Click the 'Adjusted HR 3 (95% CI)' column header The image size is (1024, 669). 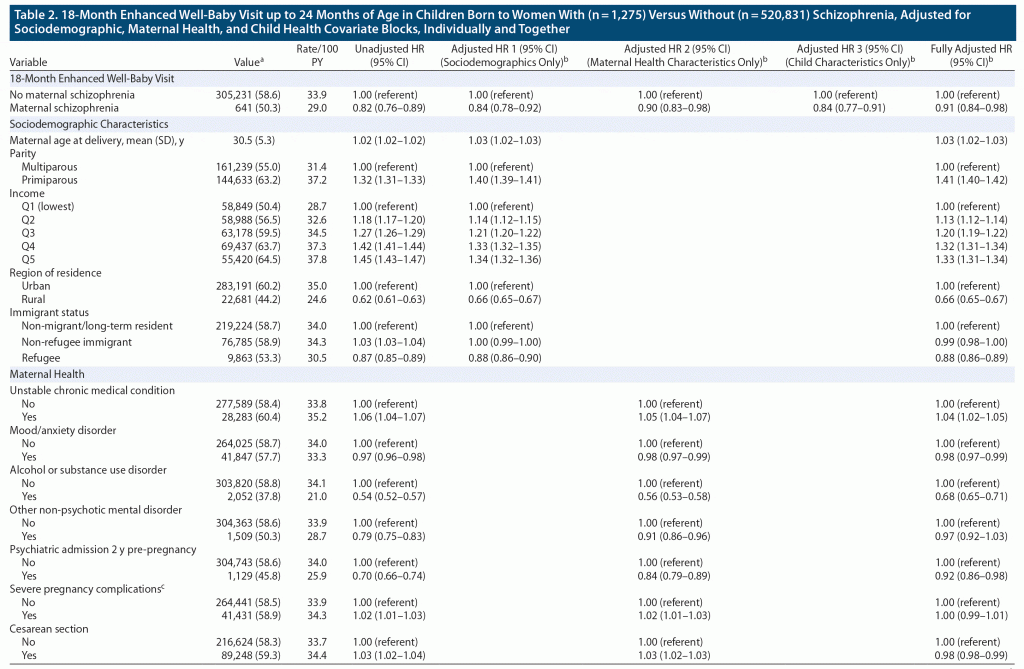click(x=855, y=55)
